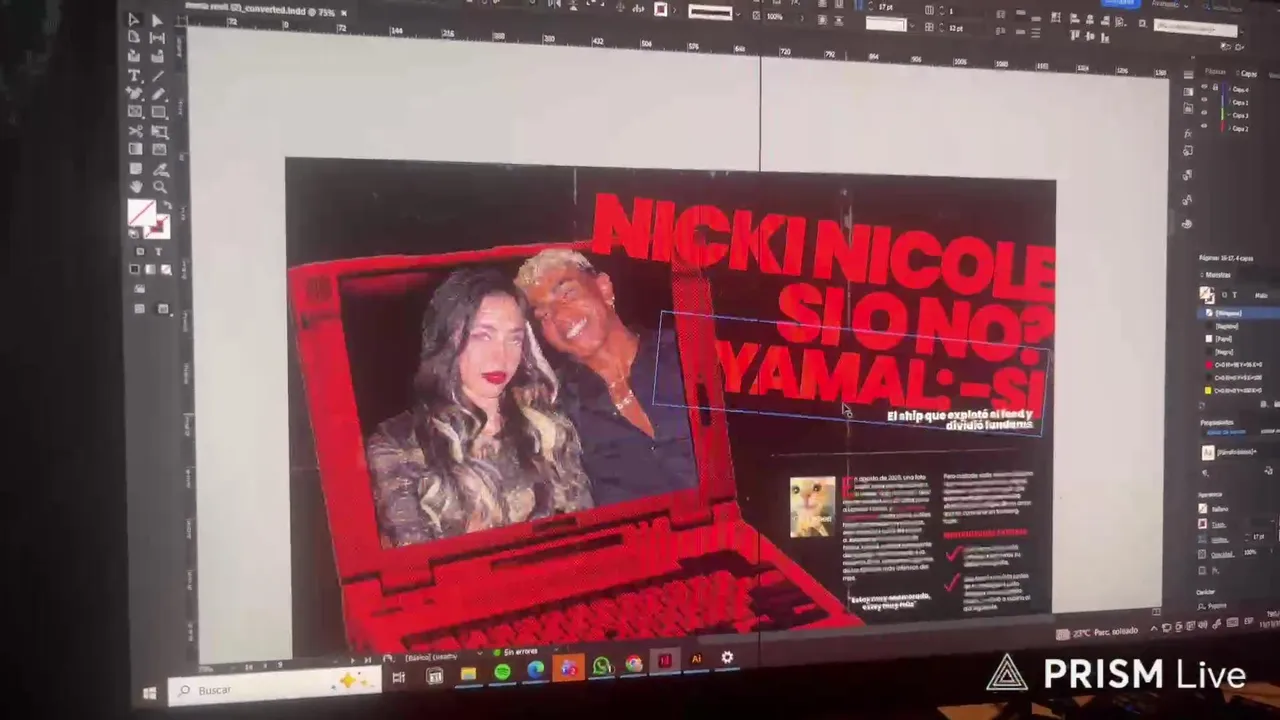Image resolution: width=1280 pixels, height=720 pixels.
Task: Select the Selection tool (black arrow)
Action: pos(134,19)
